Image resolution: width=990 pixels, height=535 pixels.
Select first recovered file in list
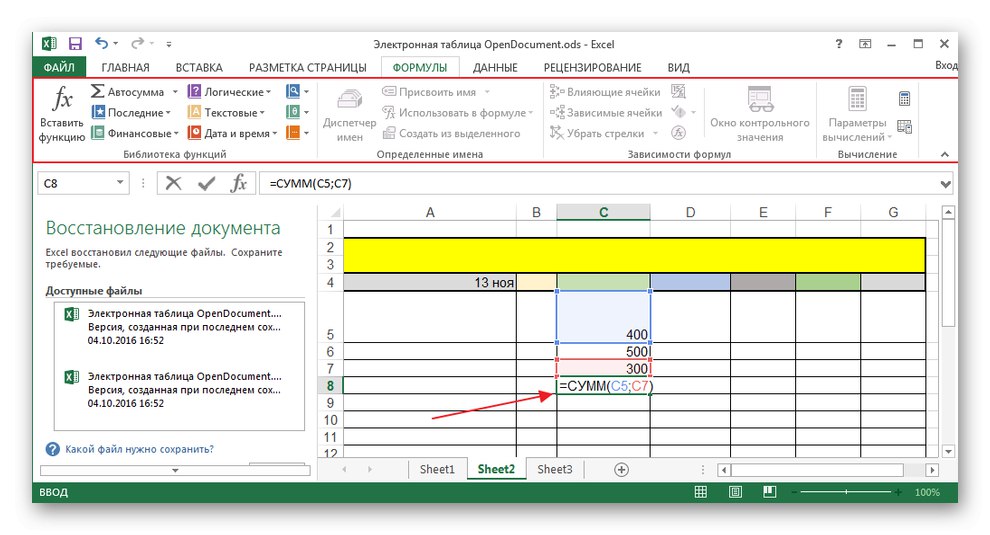click(180, 327)
